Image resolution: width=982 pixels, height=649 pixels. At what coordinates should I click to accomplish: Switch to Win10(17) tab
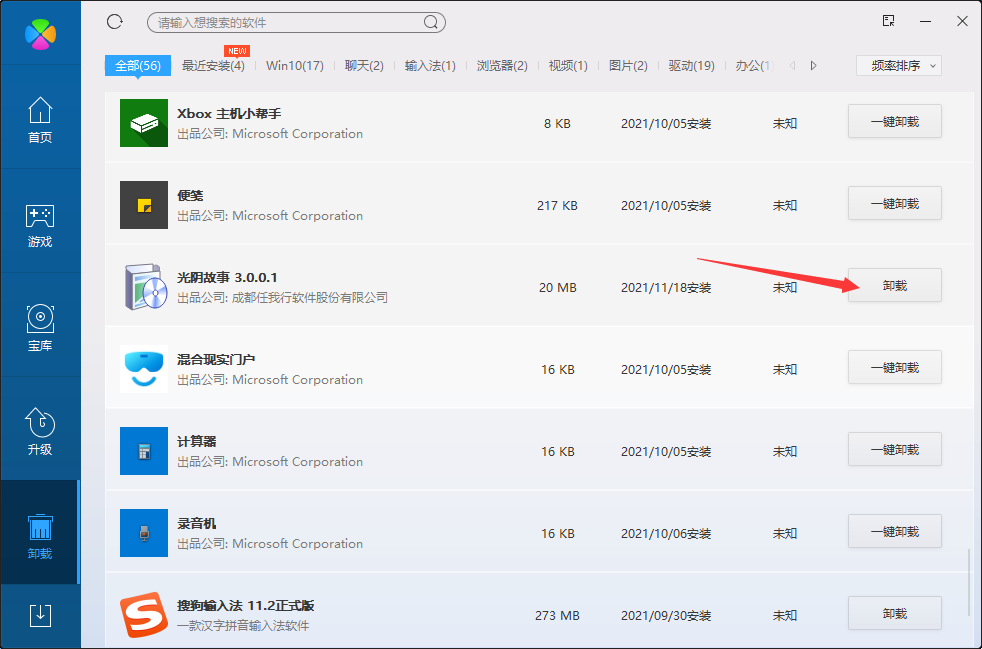(295, 66)
